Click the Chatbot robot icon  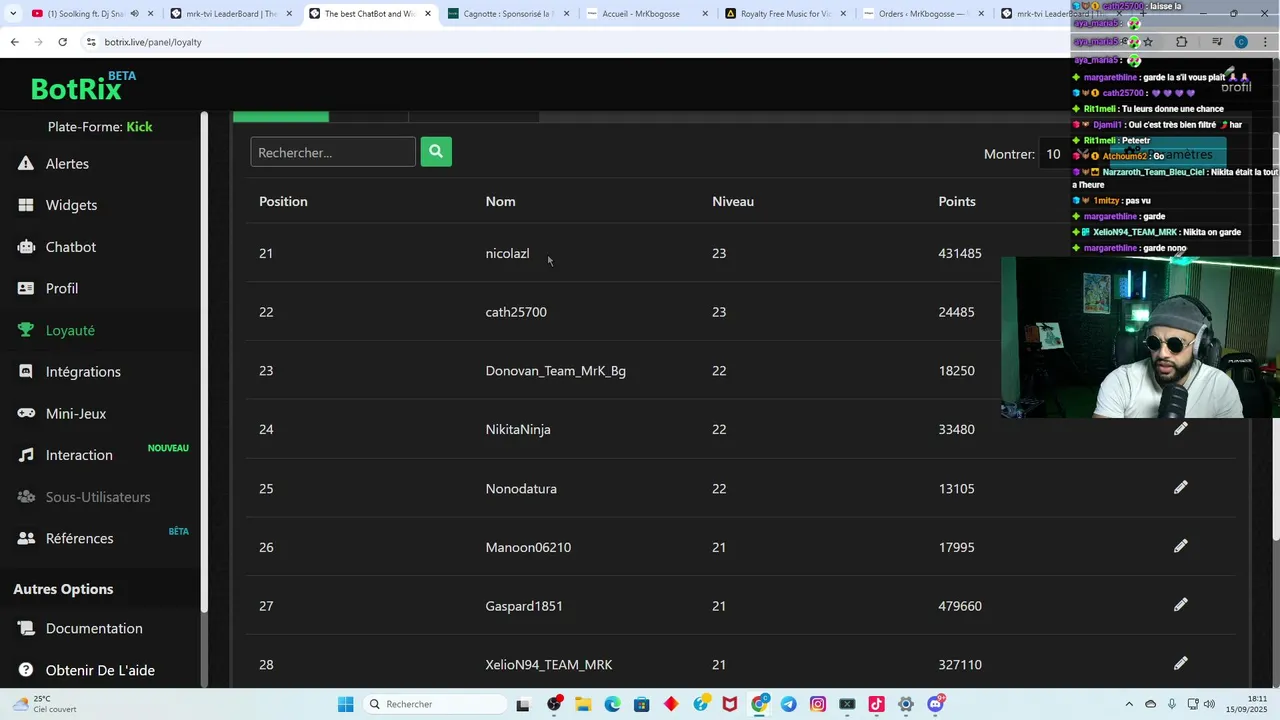point(26,246)
